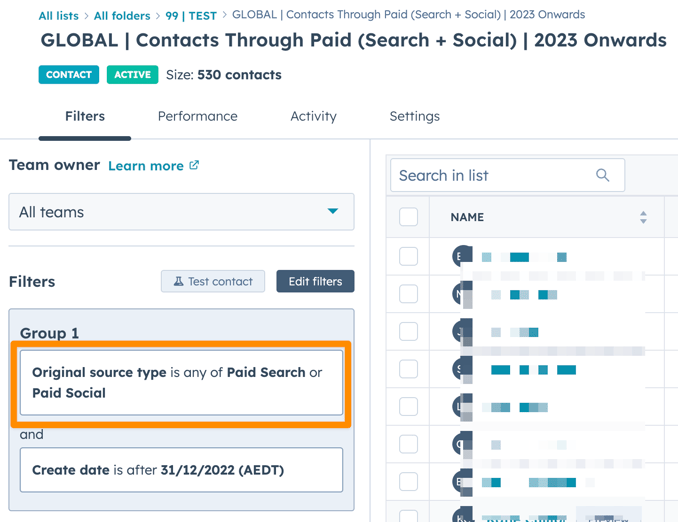Open the Original source type filter
This screenshot has height=522, width=678.
[x=181, y=383]
